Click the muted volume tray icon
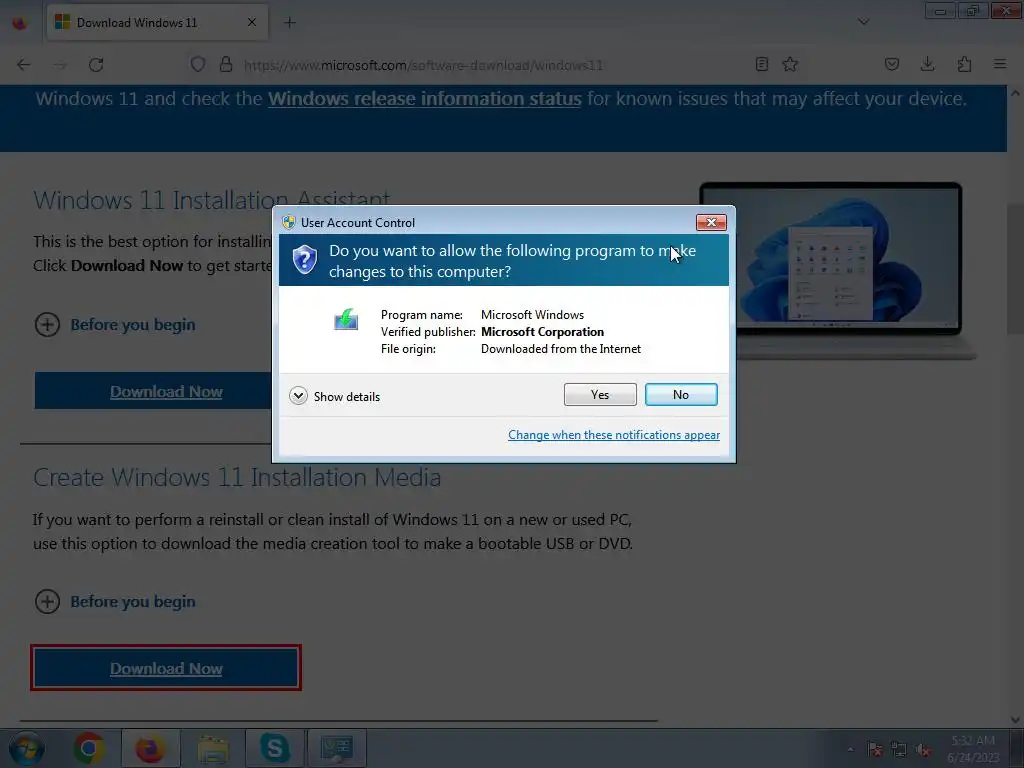Screen dimensions: 1024x768 pos(923,750)
